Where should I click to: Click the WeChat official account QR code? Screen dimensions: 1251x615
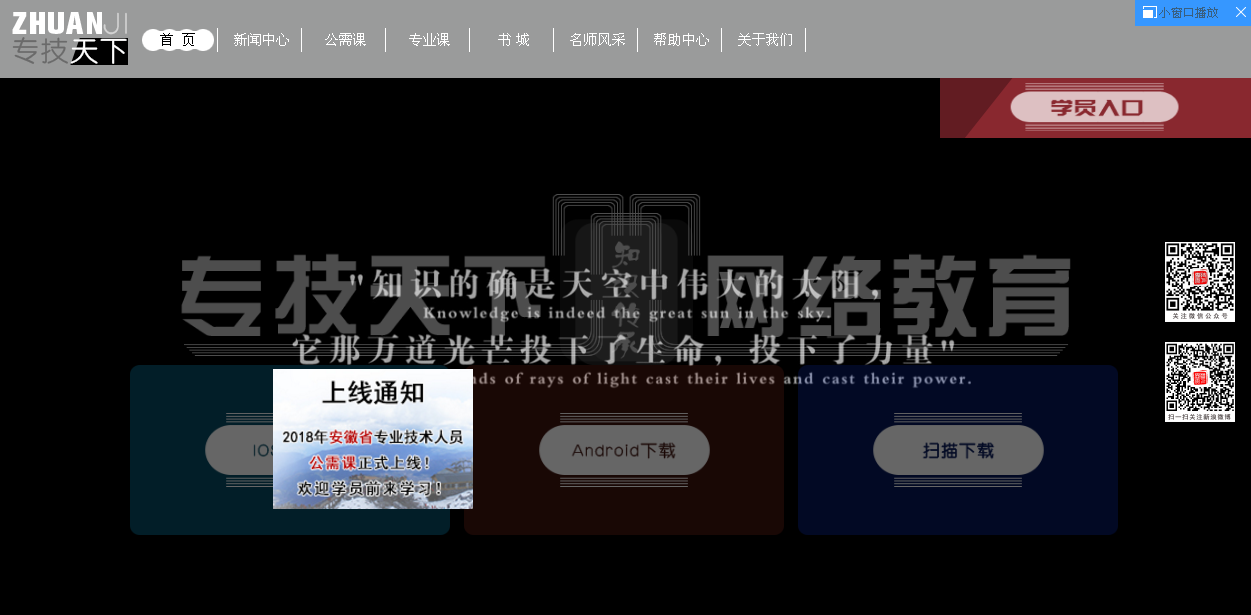point(1199,280)
